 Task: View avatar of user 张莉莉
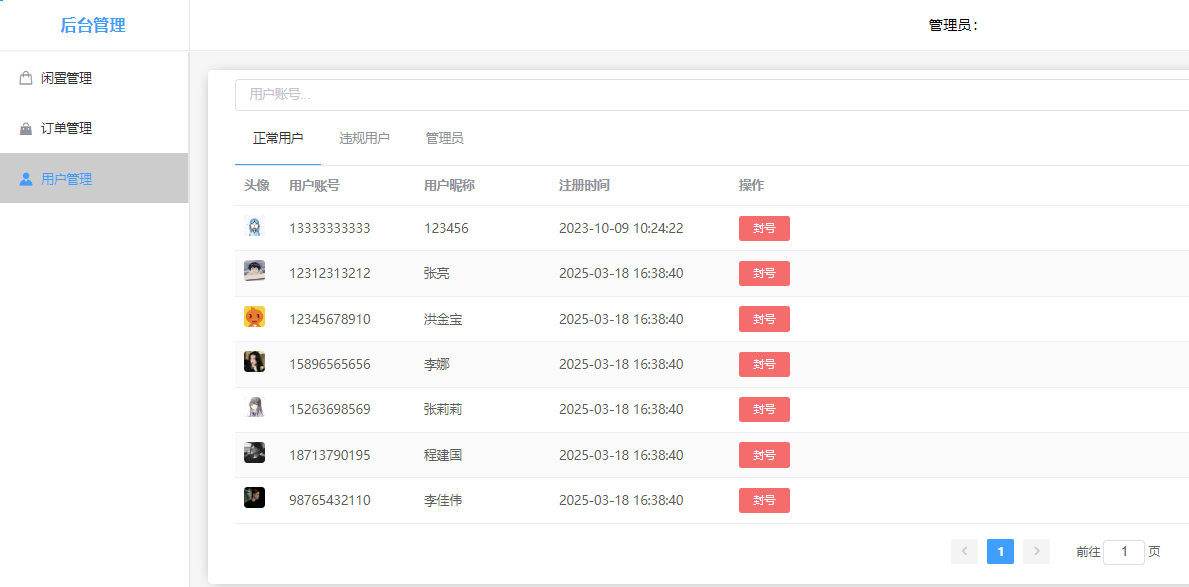click(x=255, y=409)
